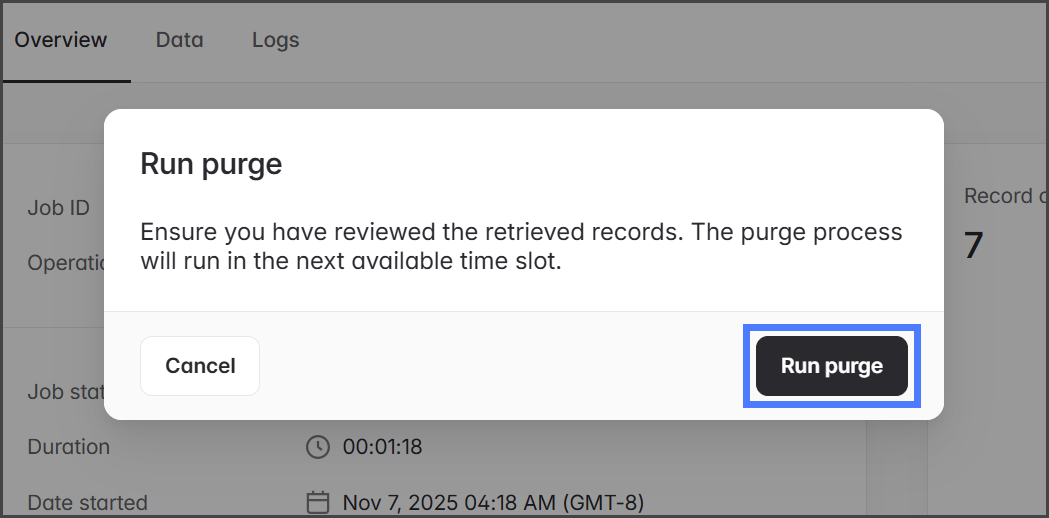
Task: Click the Date started label
Action: pyautogui.click(x=87, y=502)
